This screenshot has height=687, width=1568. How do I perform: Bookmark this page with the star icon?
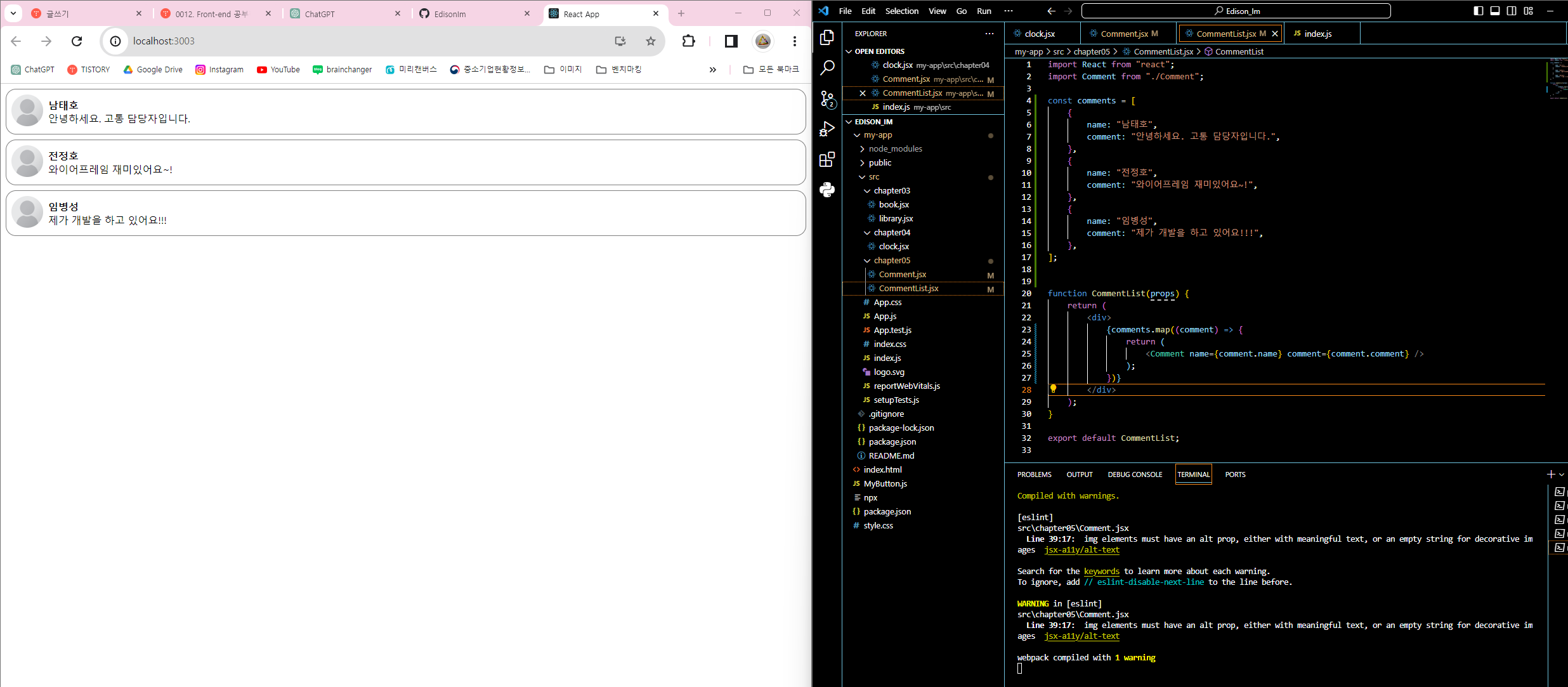651,41
